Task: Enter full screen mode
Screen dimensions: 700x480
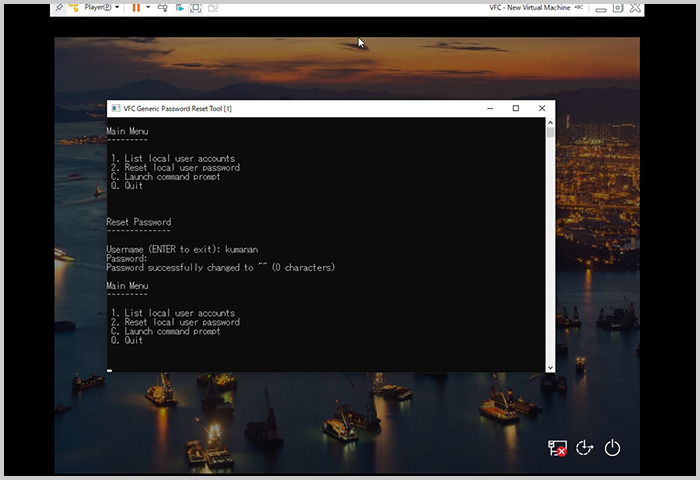Action: coord(196,8)
